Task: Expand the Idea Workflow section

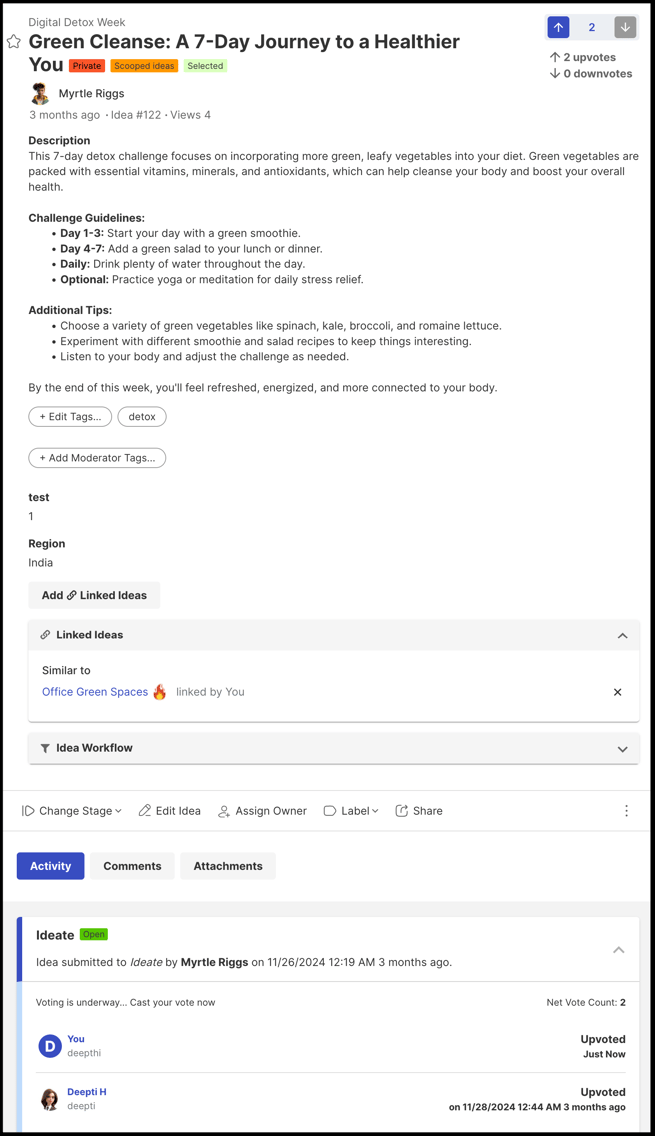Action: click(622, 748)
